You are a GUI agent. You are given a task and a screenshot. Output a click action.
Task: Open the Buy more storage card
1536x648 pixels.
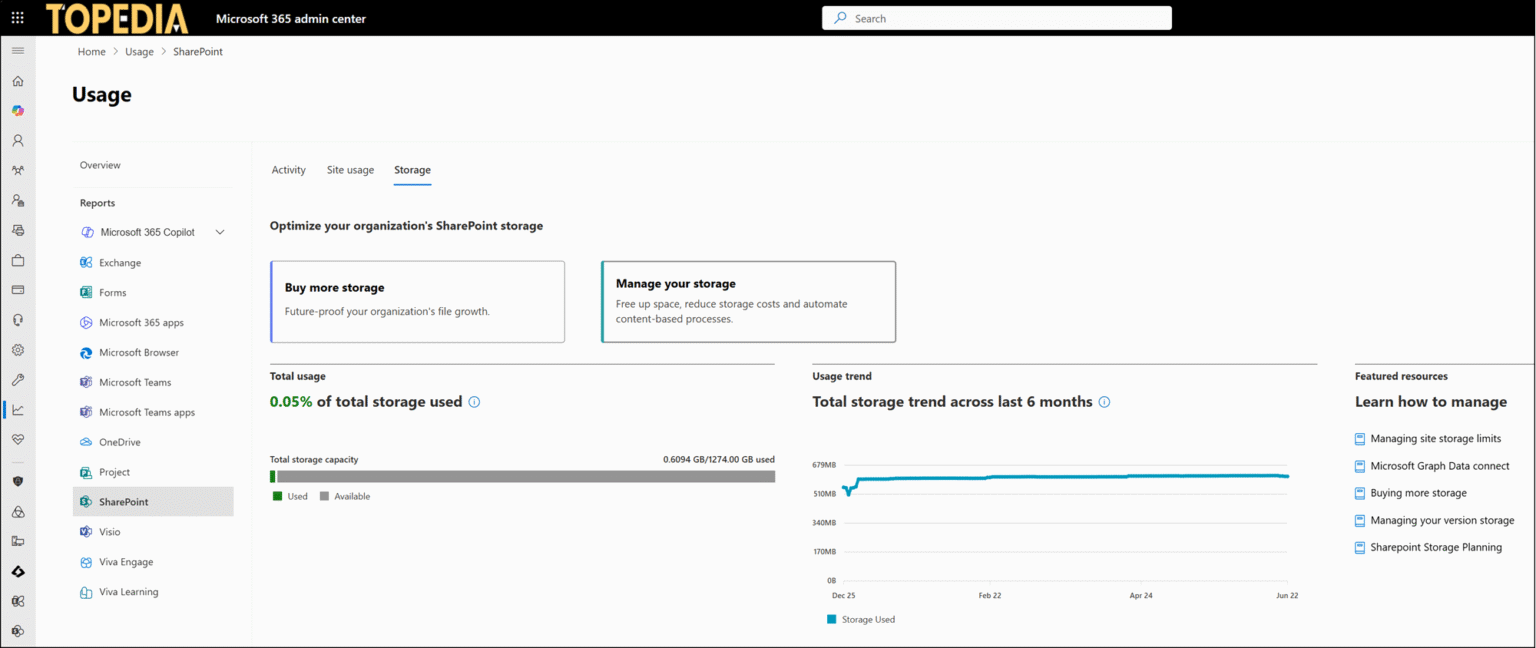point(417,301)
